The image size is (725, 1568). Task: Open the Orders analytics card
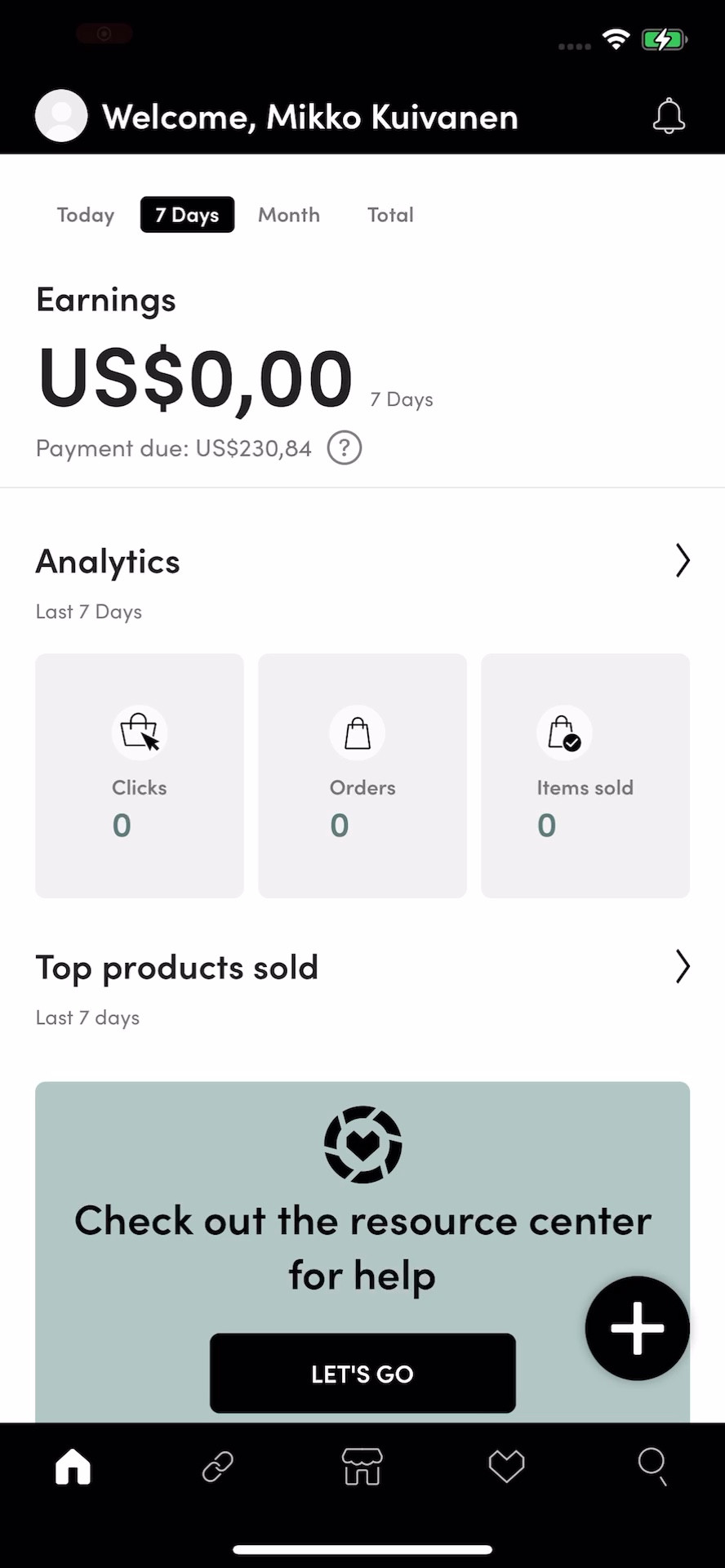tap(362, 776)
